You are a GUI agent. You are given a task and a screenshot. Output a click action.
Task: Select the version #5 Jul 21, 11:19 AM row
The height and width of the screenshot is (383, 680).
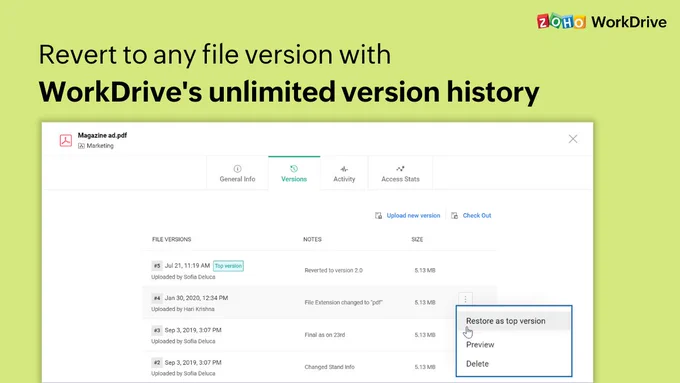[x=320, y=270]
